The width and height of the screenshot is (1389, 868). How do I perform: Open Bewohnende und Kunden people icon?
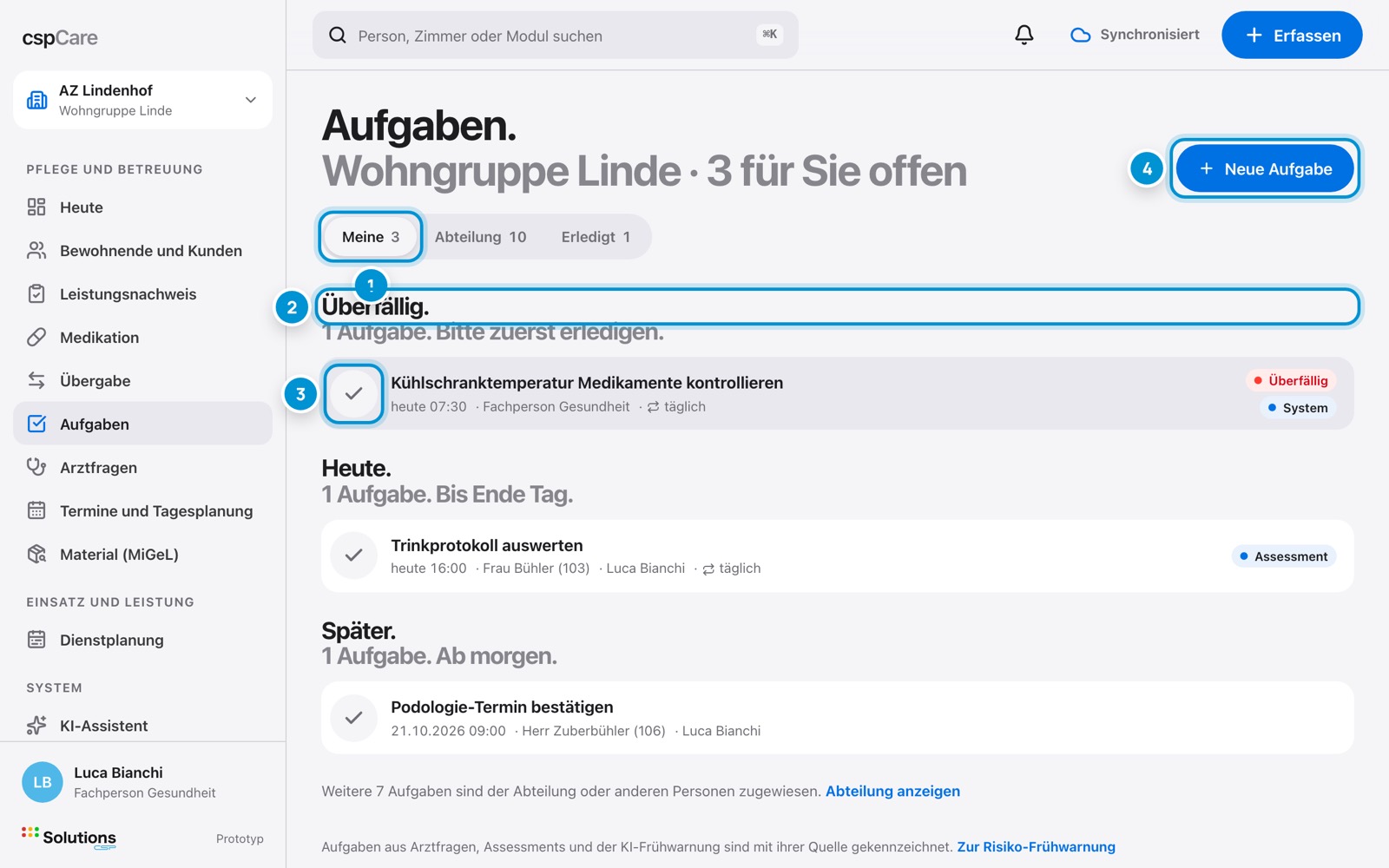pos(36,250)
